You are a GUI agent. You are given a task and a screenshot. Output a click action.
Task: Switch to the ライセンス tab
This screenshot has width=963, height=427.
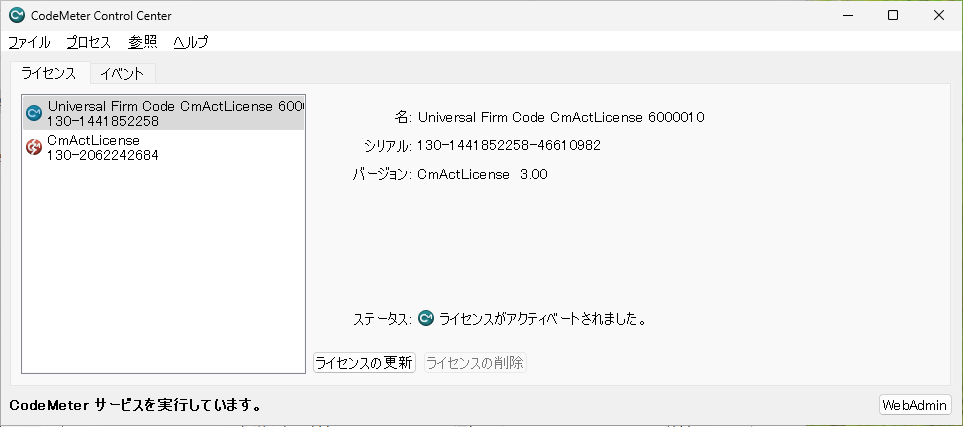tap(49, 73)
